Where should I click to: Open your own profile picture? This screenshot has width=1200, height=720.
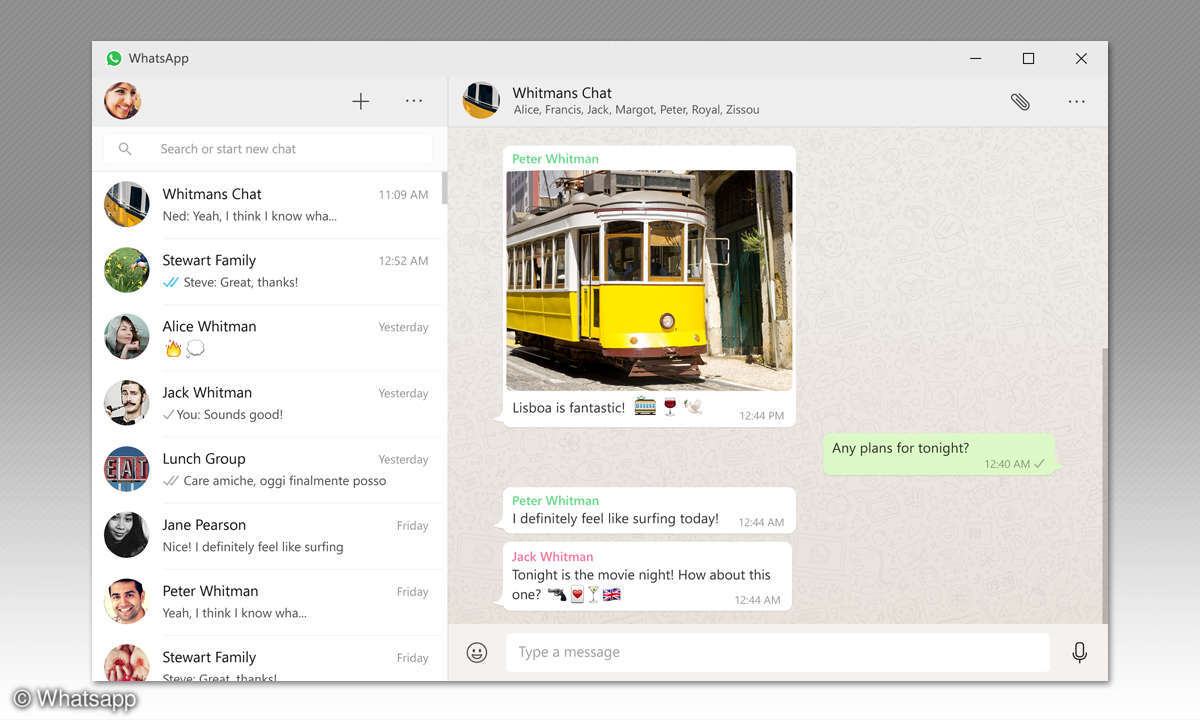coord(123,101)
